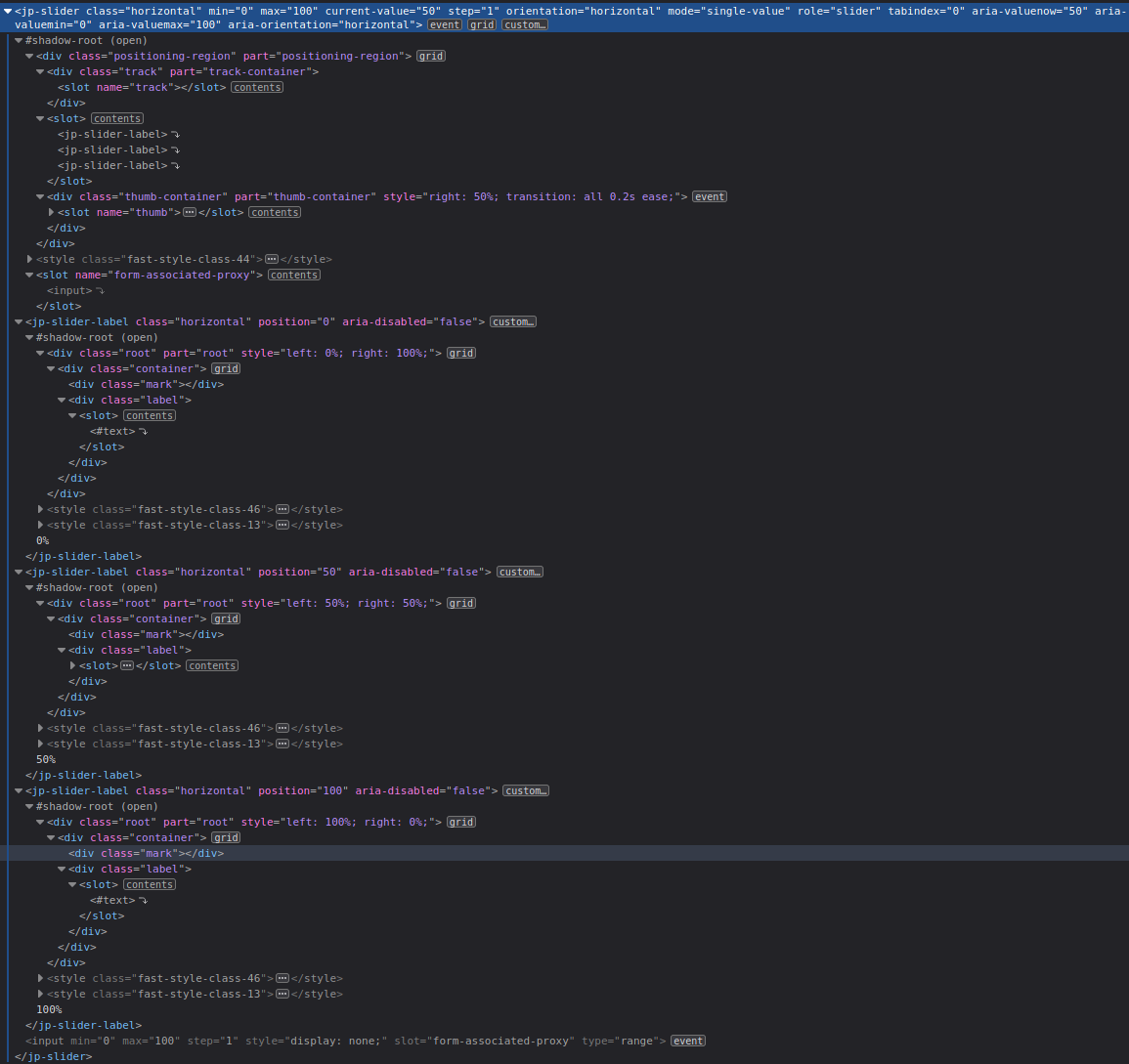
Task: Click the contents badge next to the track slot
Action: [257, 87]
